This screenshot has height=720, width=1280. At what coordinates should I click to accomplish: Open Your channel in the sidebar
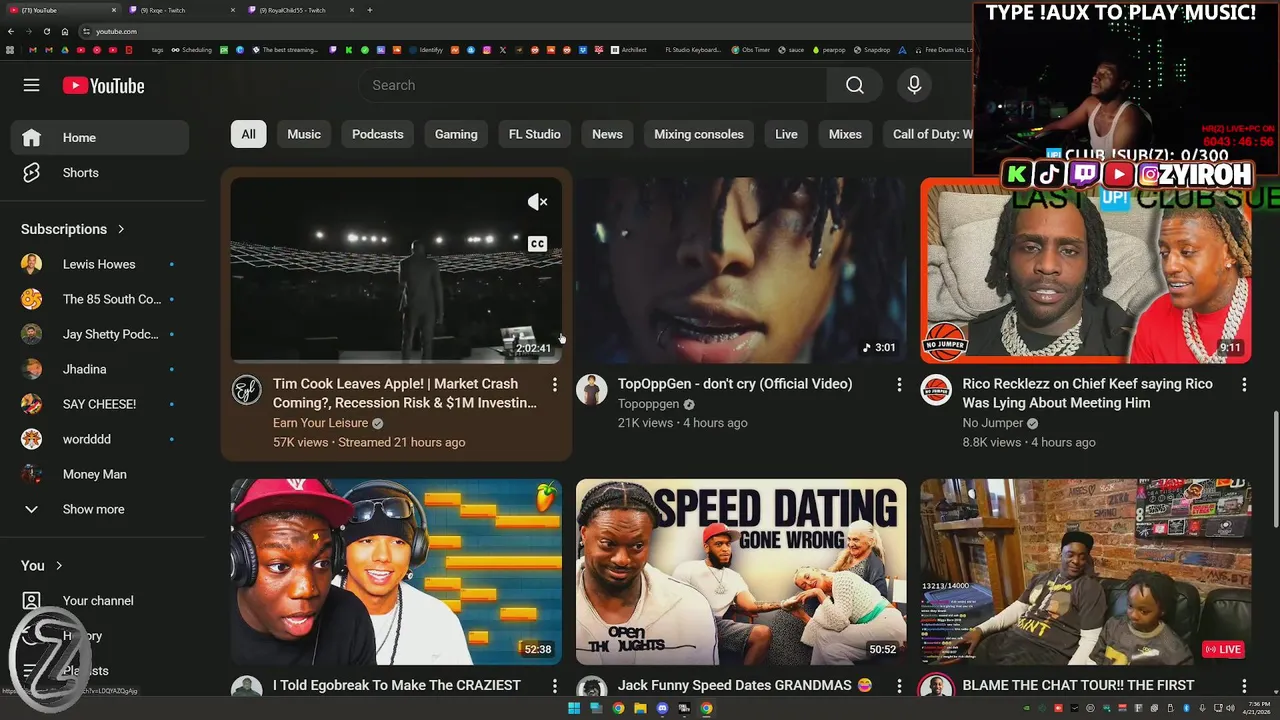99,600
